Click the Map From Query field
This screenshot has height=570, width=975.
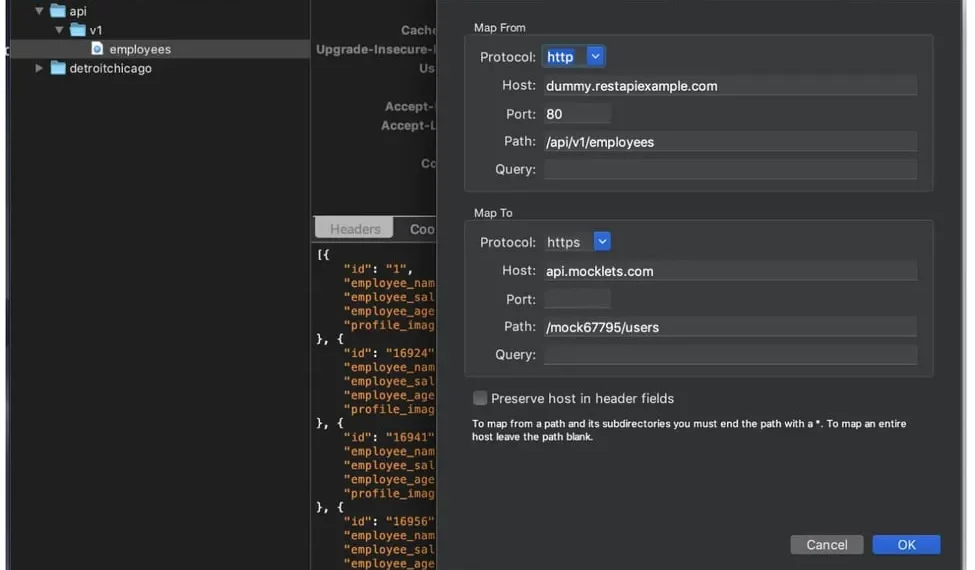point(730,169)
